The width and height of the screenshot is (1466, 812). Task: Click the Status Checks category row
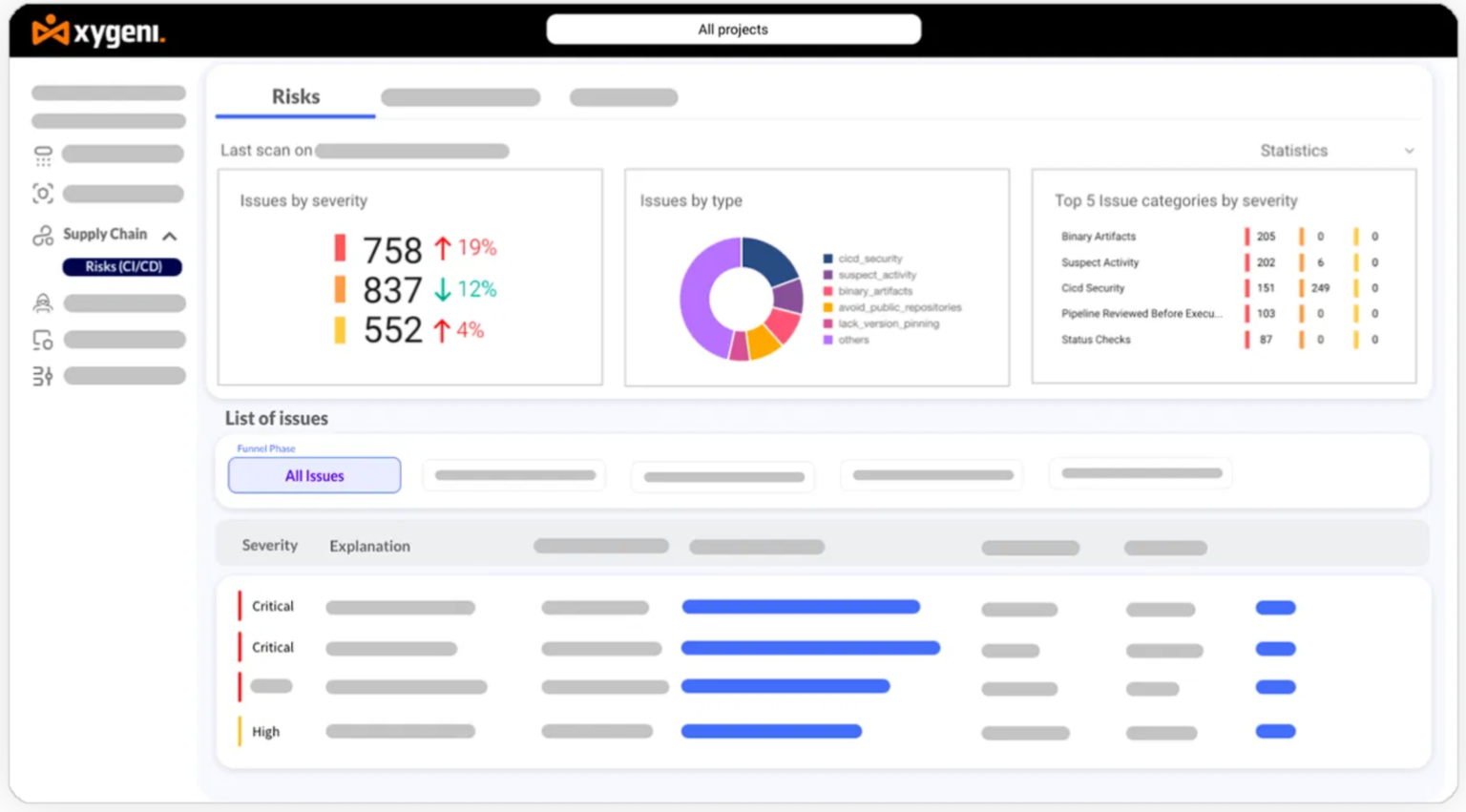[1221, 340]
